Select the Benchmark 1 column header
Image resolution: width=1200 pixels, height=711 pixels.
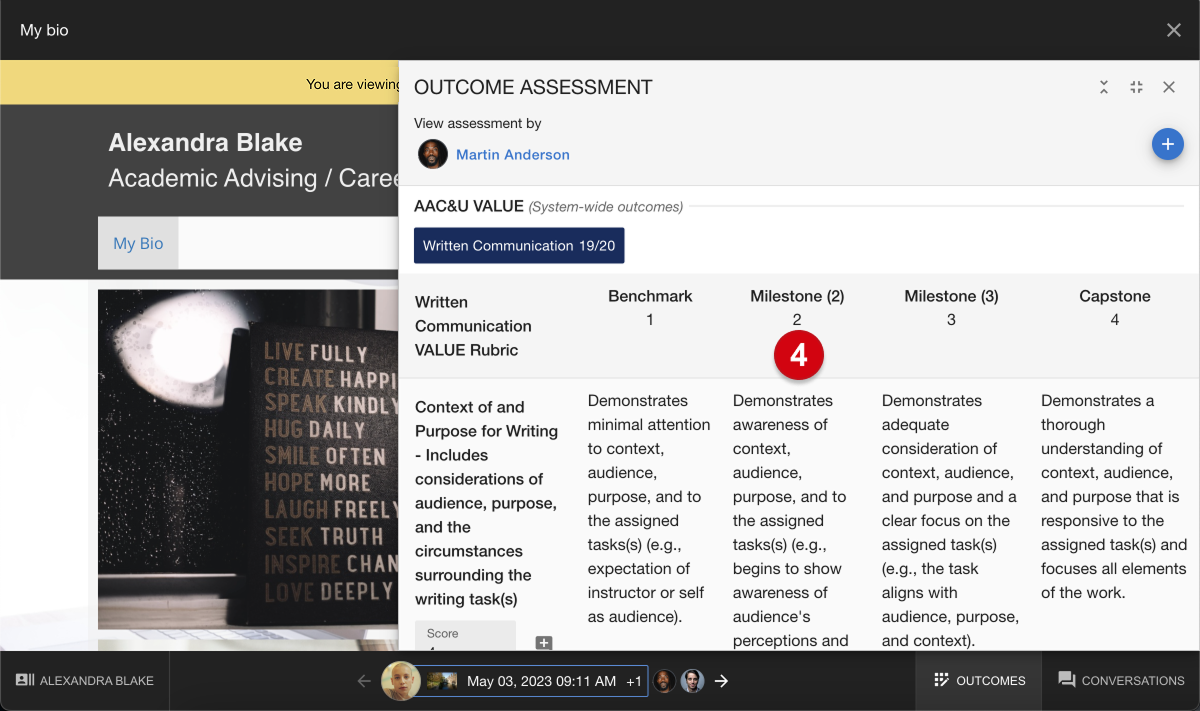650,308
